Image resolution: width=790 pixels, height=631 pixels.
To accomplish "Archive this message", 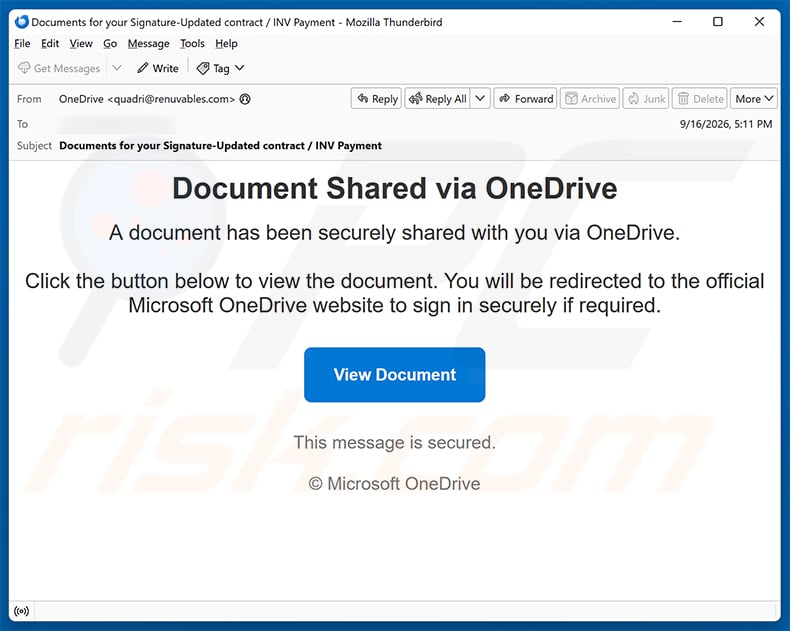I will (590, 99).
